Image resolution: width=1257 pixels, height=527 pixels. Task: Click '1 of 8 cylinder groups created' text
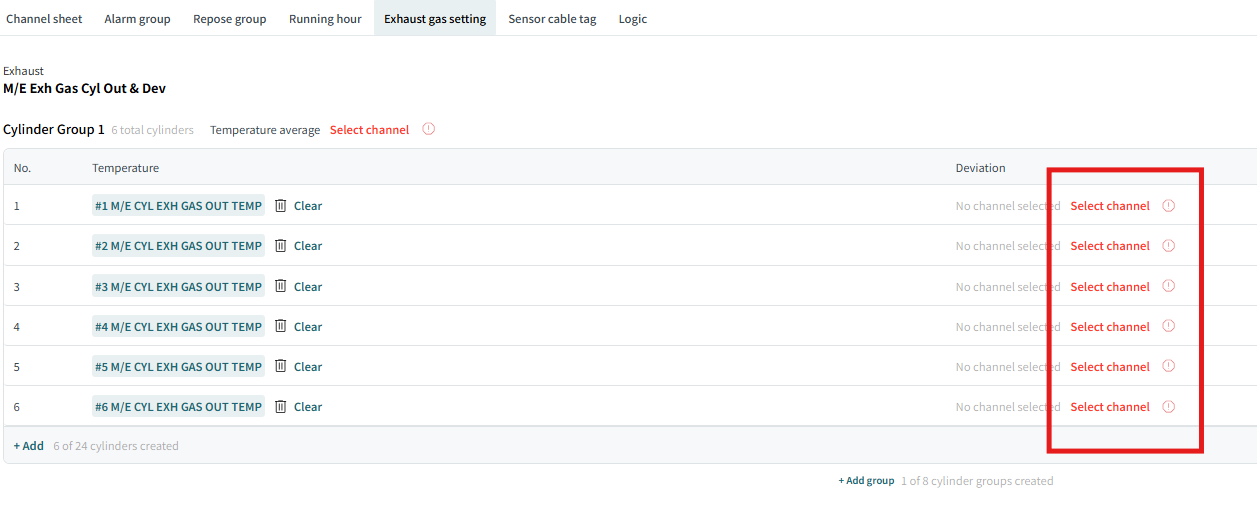(977, 481)
